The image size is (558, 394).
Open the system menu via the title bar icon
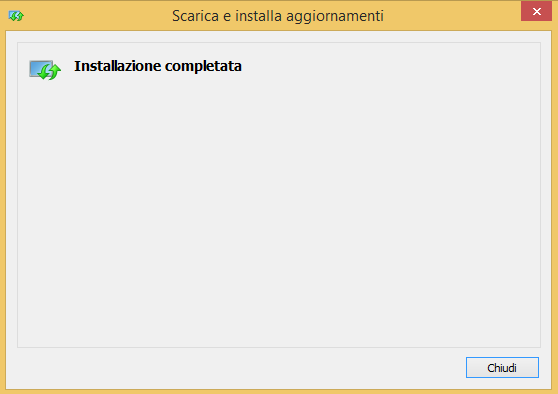coord(16,16)
